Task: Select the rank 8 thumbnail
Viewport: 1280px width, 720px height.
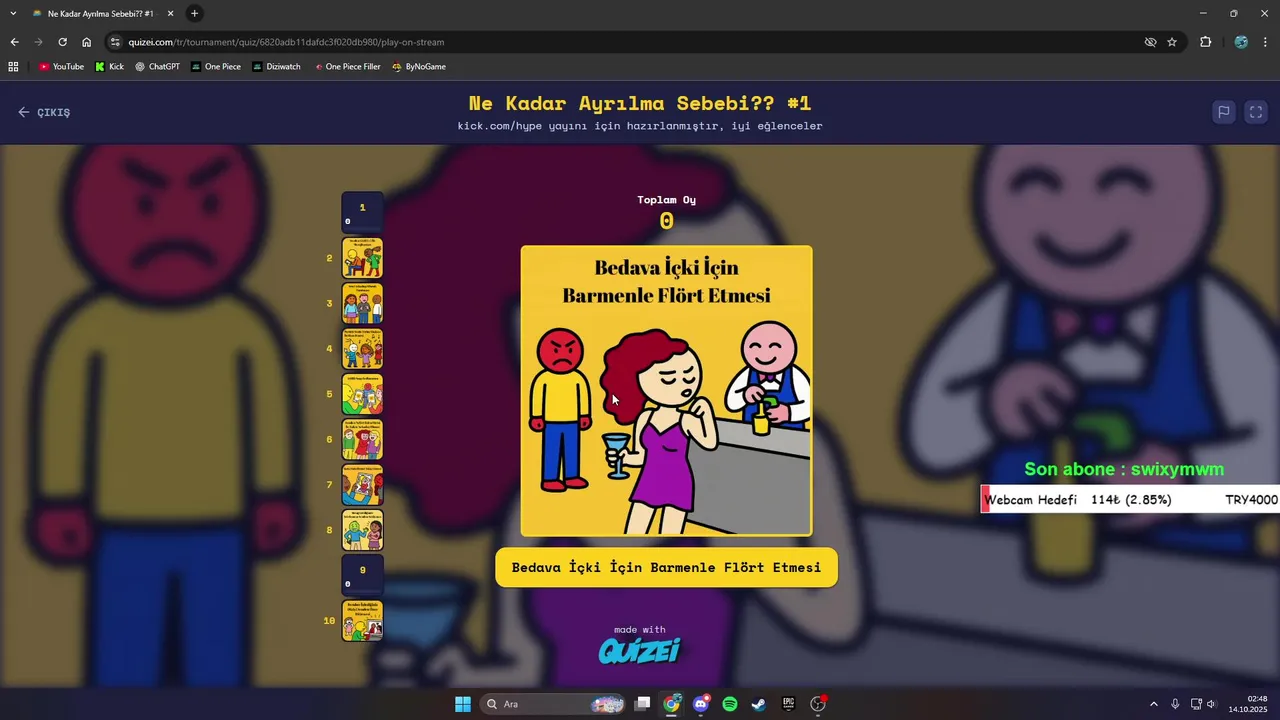Action: coord(362,530)
